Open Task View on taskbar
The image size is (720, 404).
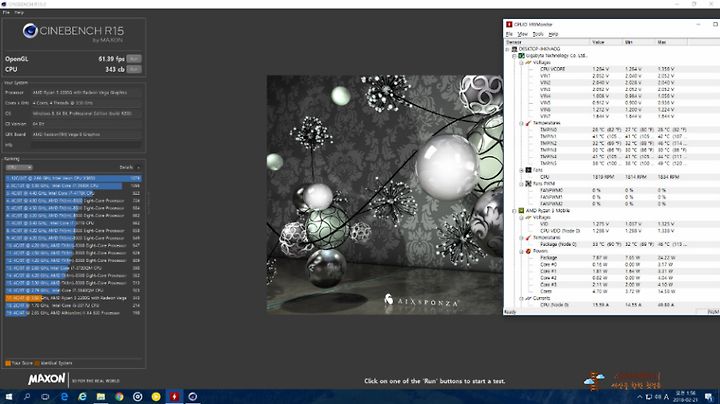click(45, 397)
